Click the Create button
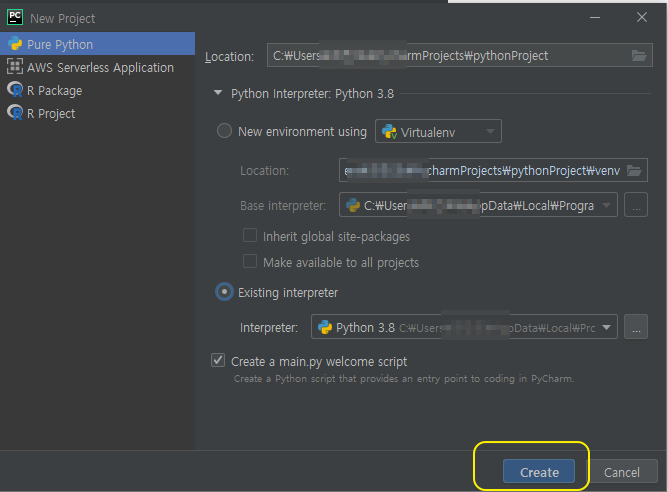 (x=538, y=472)
